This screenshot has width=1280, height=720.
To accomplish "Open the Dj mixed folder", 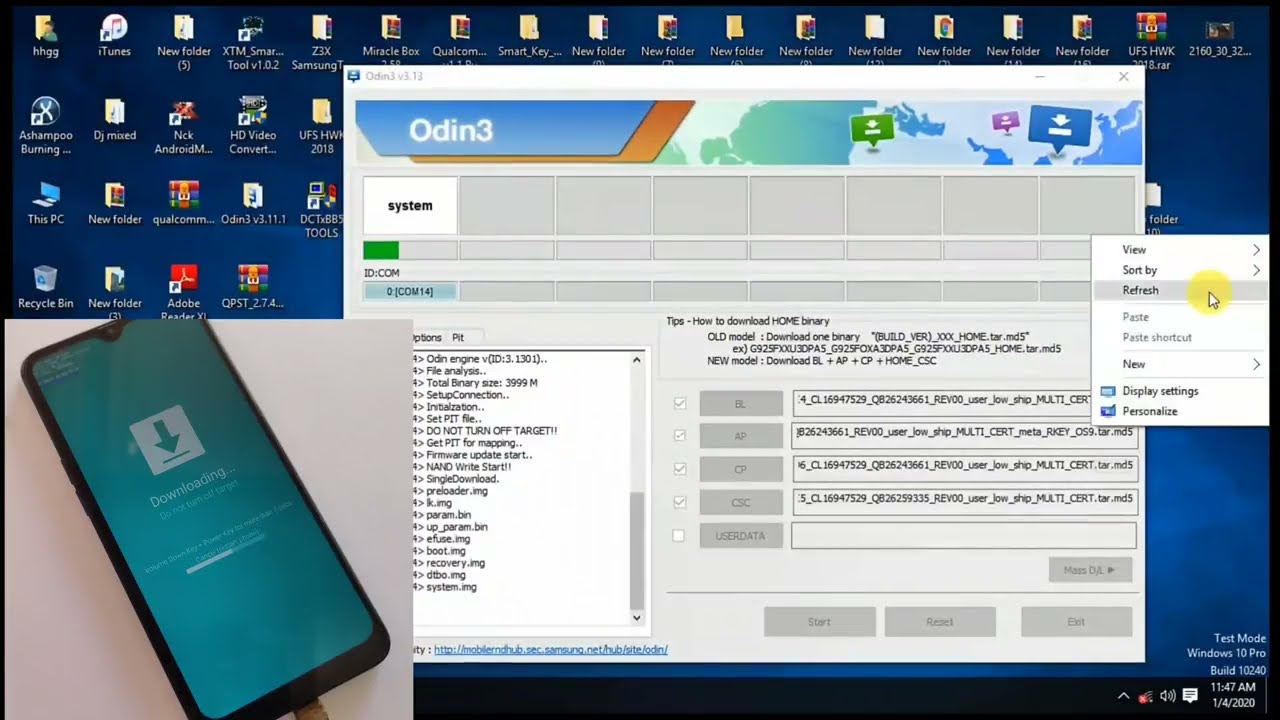I will coord(114,119).
